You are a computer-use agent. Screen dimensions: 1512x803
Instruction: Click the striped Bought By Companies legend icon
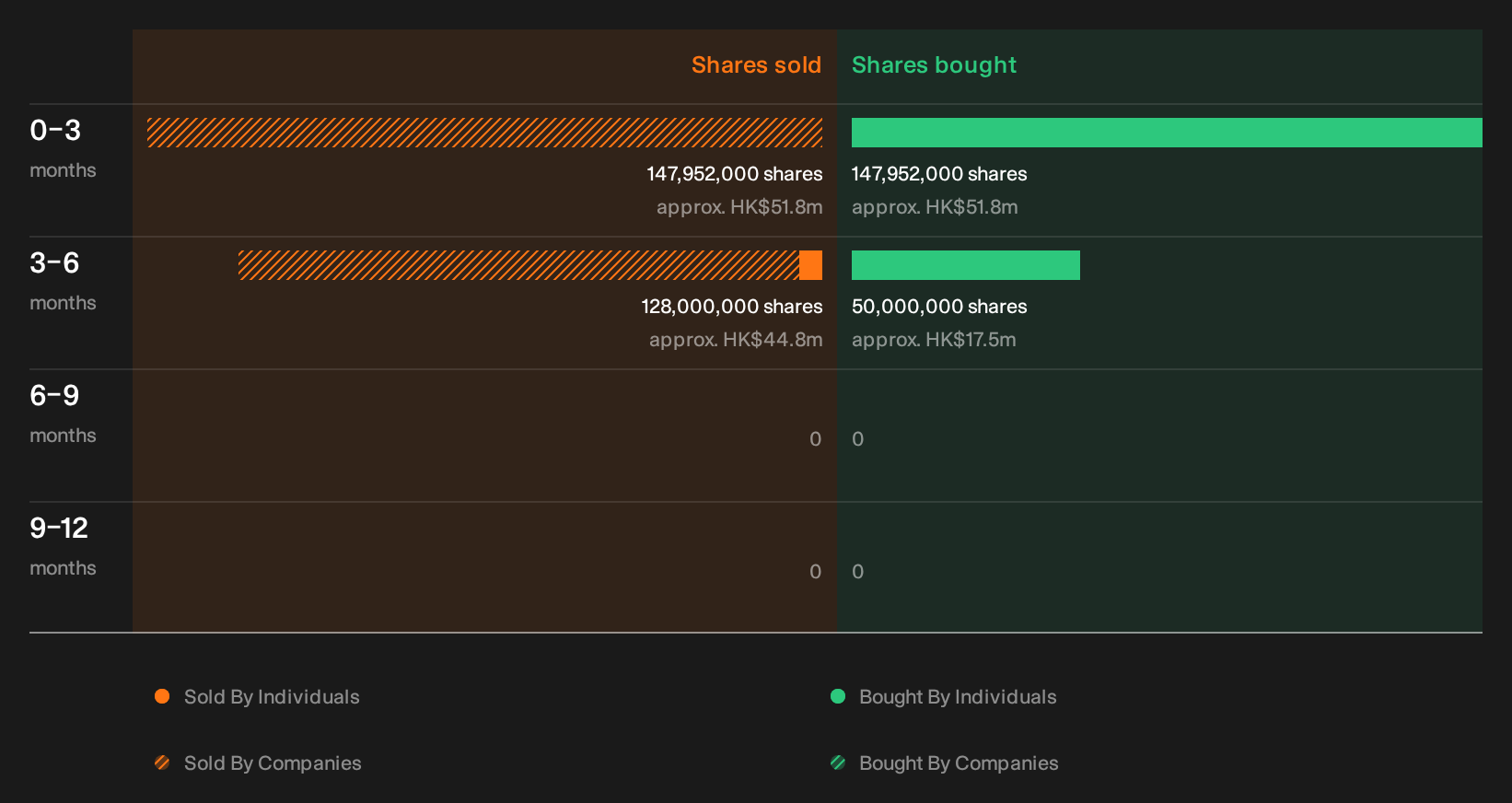(x=838, y=762)
